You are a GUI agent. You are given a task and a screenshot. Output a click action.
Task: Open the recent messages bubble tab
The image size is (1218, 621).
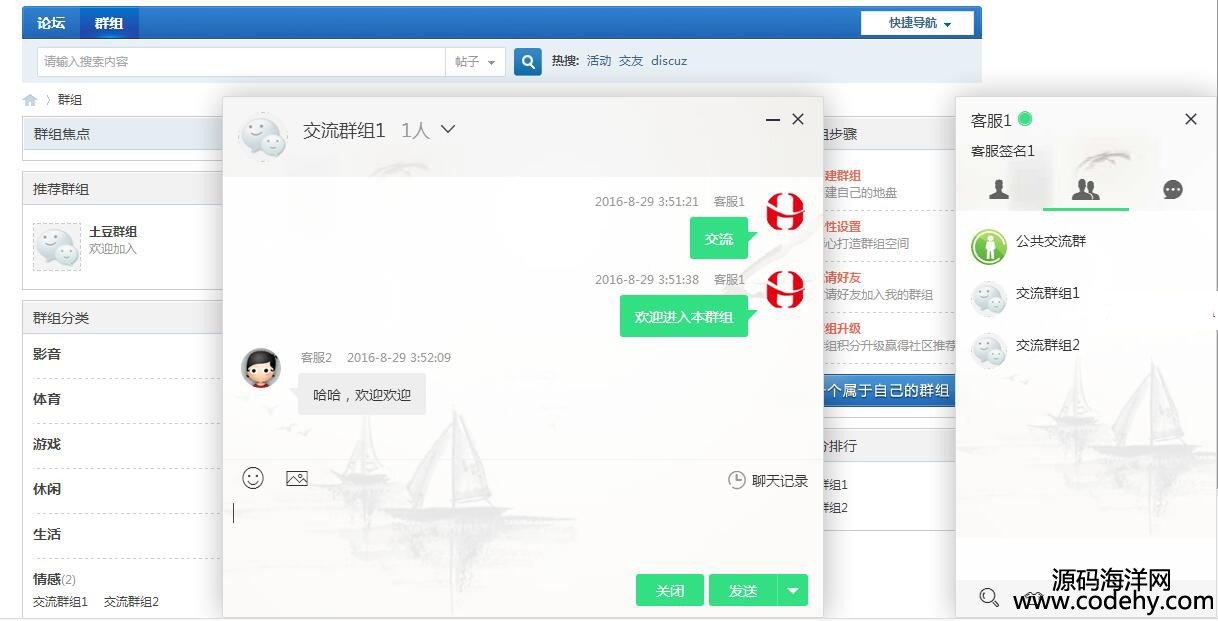1173,190
